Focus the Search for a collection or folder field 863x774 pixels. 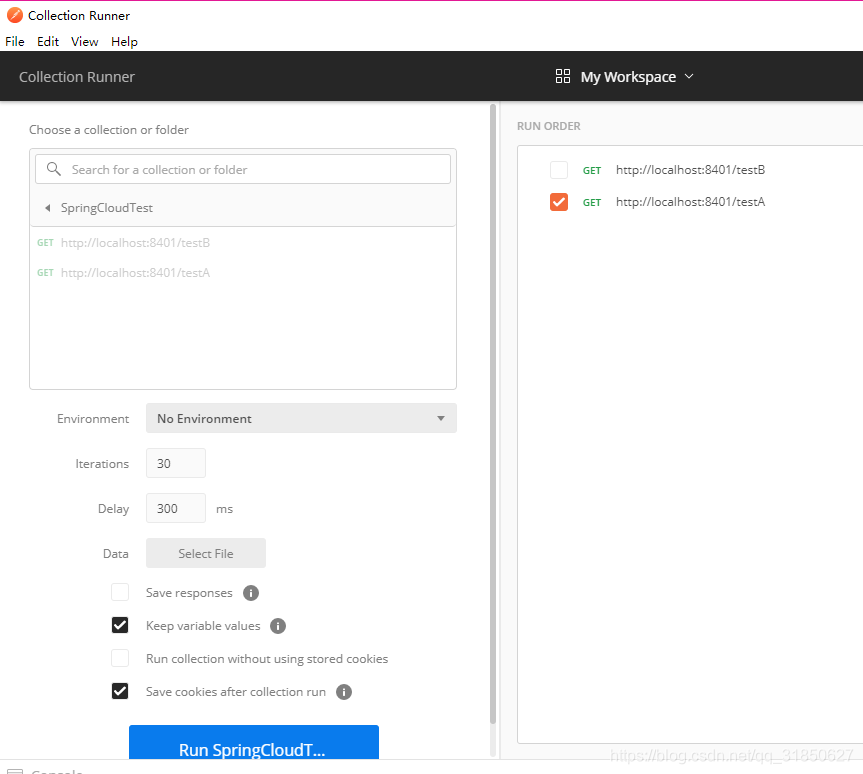pyautogui.click(x=243, y=169)
